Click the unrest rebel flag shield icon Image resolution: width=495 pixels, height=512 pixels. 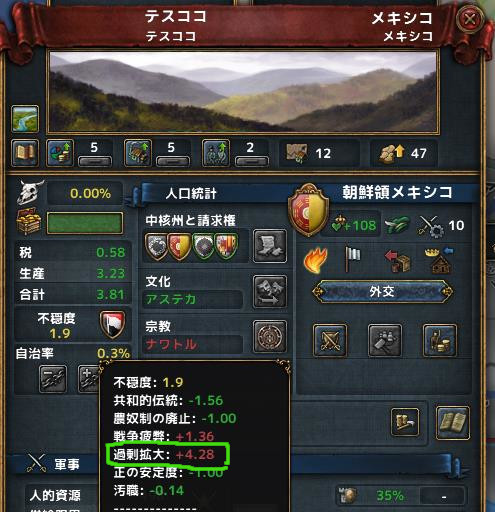coord(113,324)
